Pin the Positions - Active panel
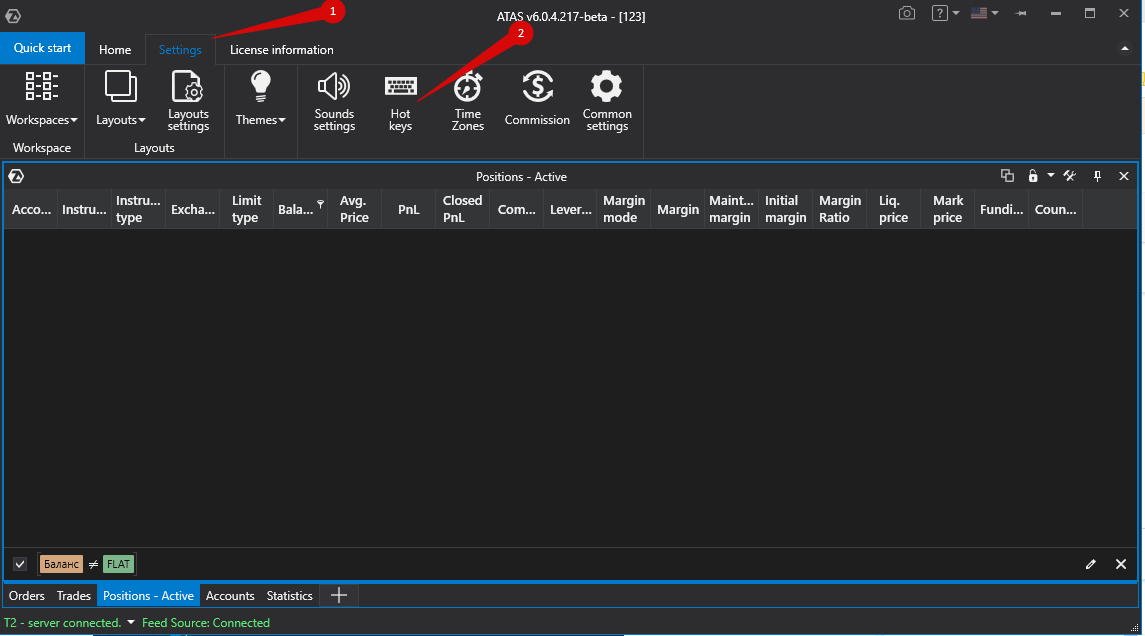This screenshot has height=636, width=1145. click(1096, 176)
